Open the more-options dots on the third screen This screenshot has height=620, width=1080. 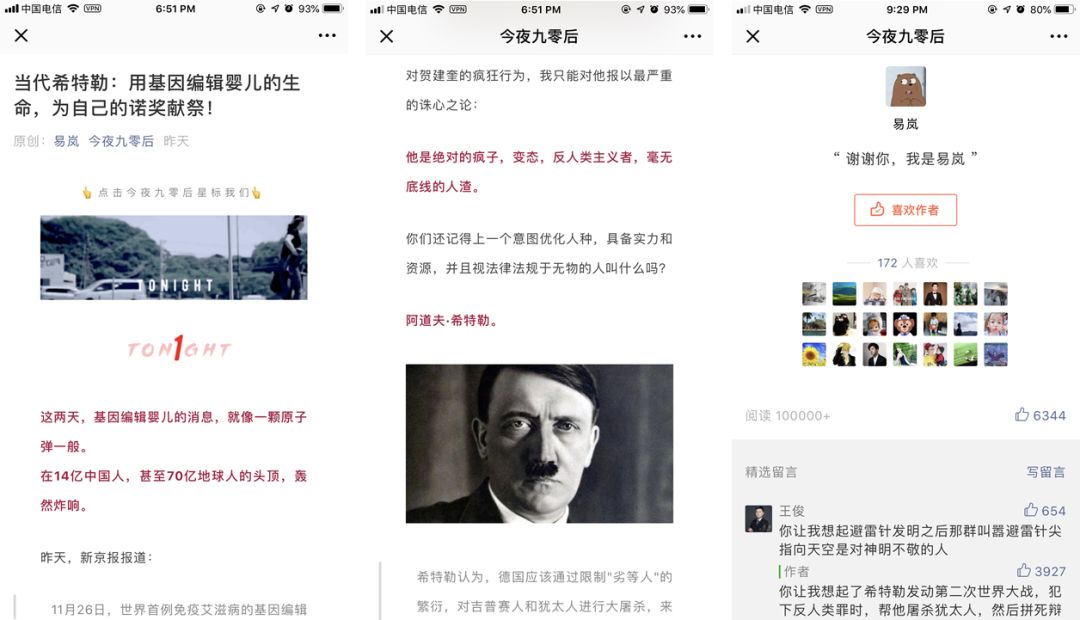pos(1059,36)
